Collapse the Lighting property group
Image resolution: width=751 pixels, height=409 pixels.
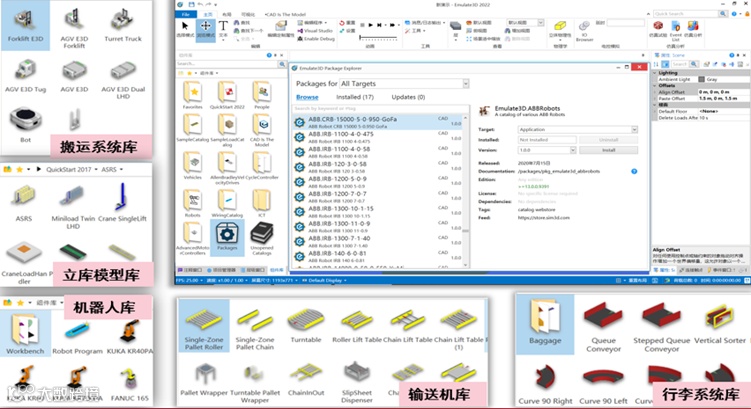655,73
